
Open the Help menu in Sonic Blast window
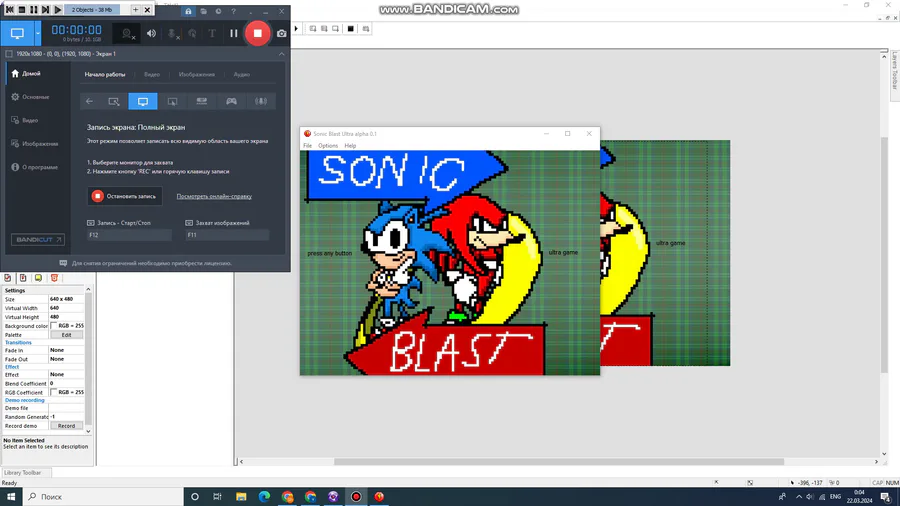pos(350,146)
